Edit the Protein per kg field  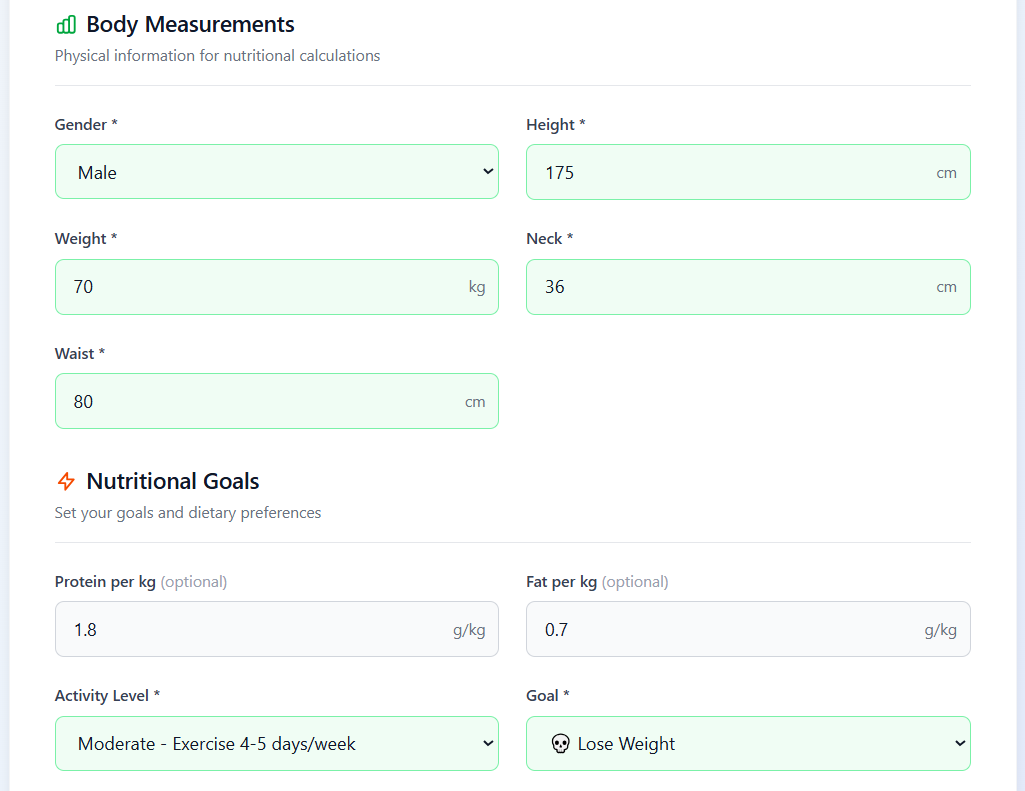point(250,629)
